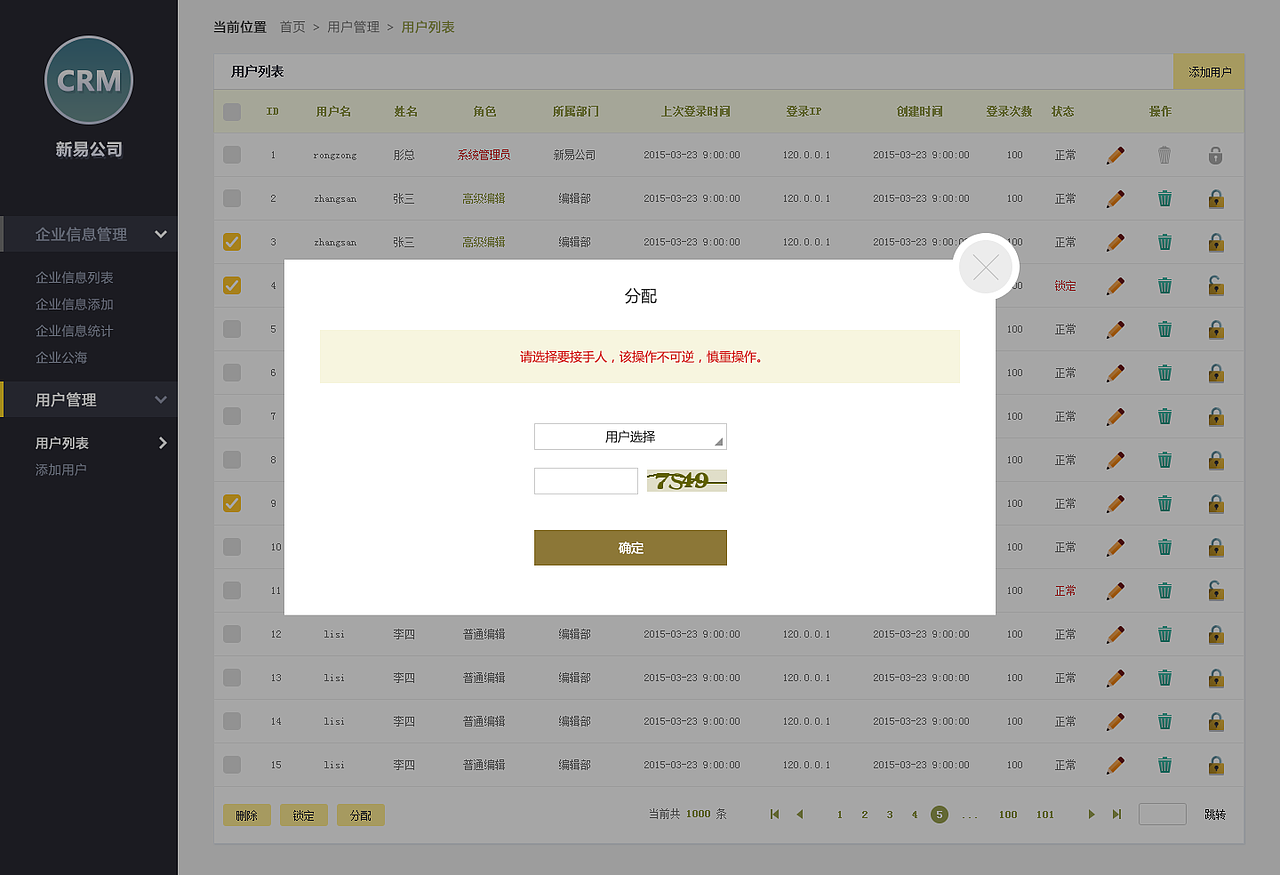
Task: Delete user zhangsan in row 2 via trash icon
Action: (1164, 198)
